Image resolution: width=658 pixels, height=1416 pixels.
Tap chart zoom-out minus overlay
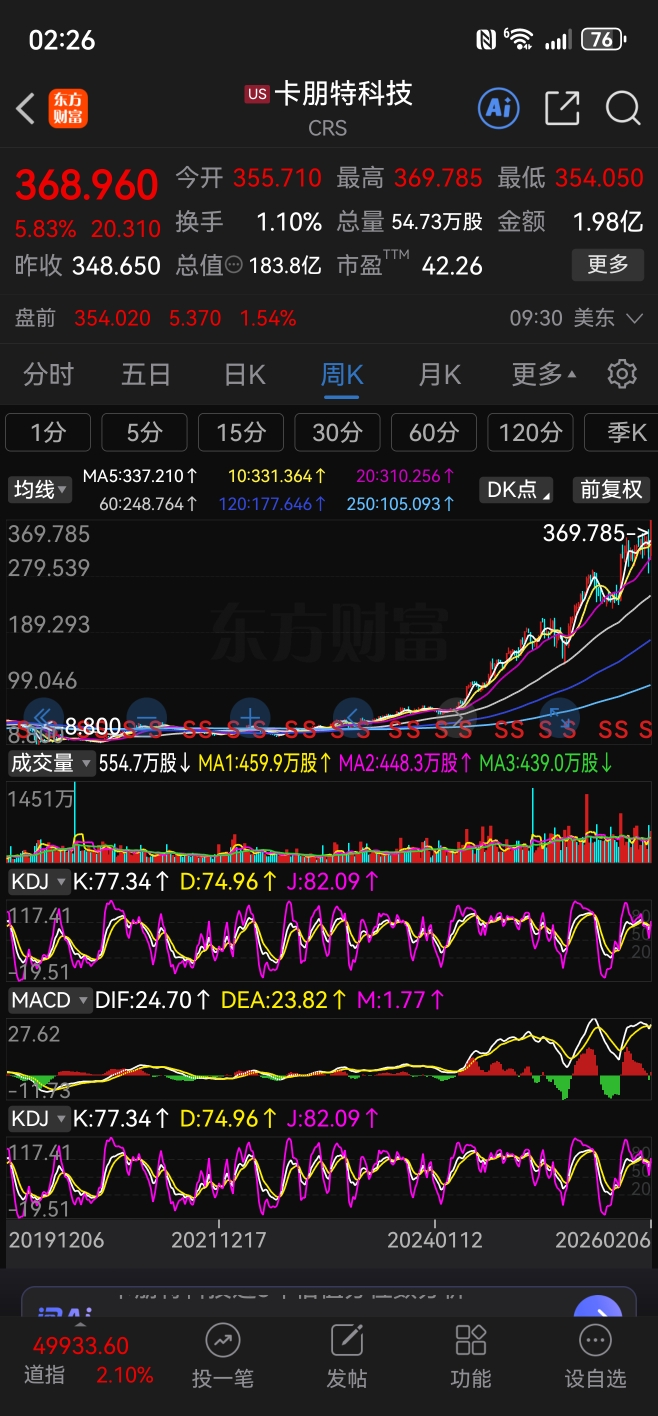[146, 716]
